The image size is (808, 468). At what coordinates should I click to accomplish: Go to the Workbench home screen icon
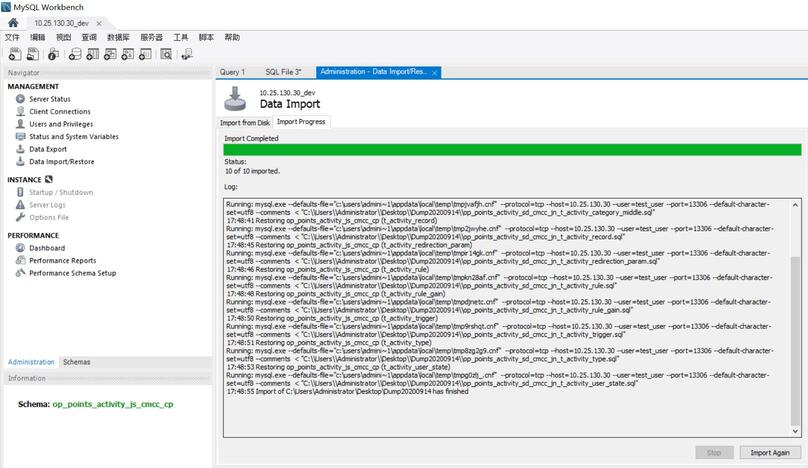13,23
